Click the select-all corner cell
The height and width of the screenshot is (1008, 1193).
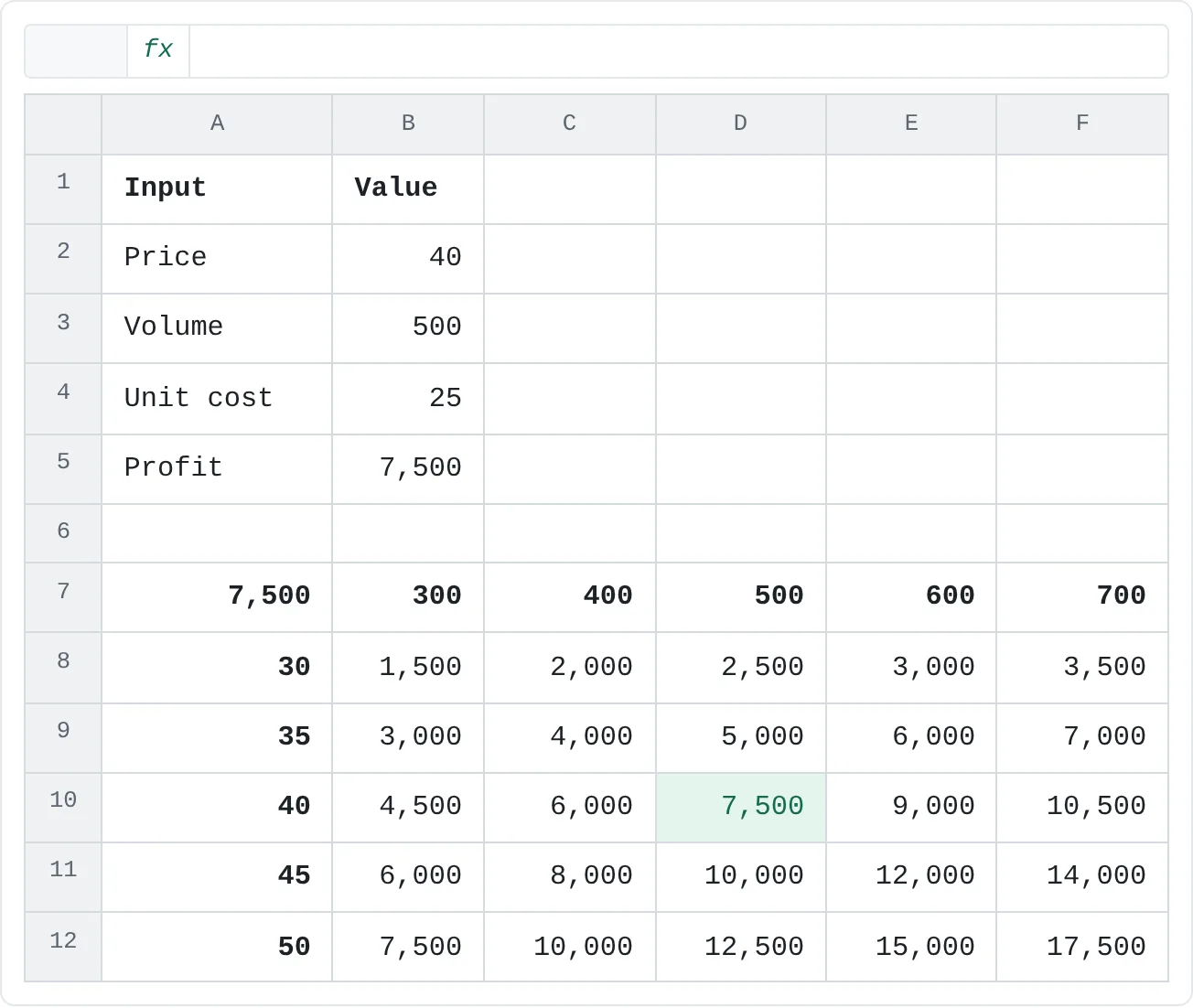click(x=63, y=124)
